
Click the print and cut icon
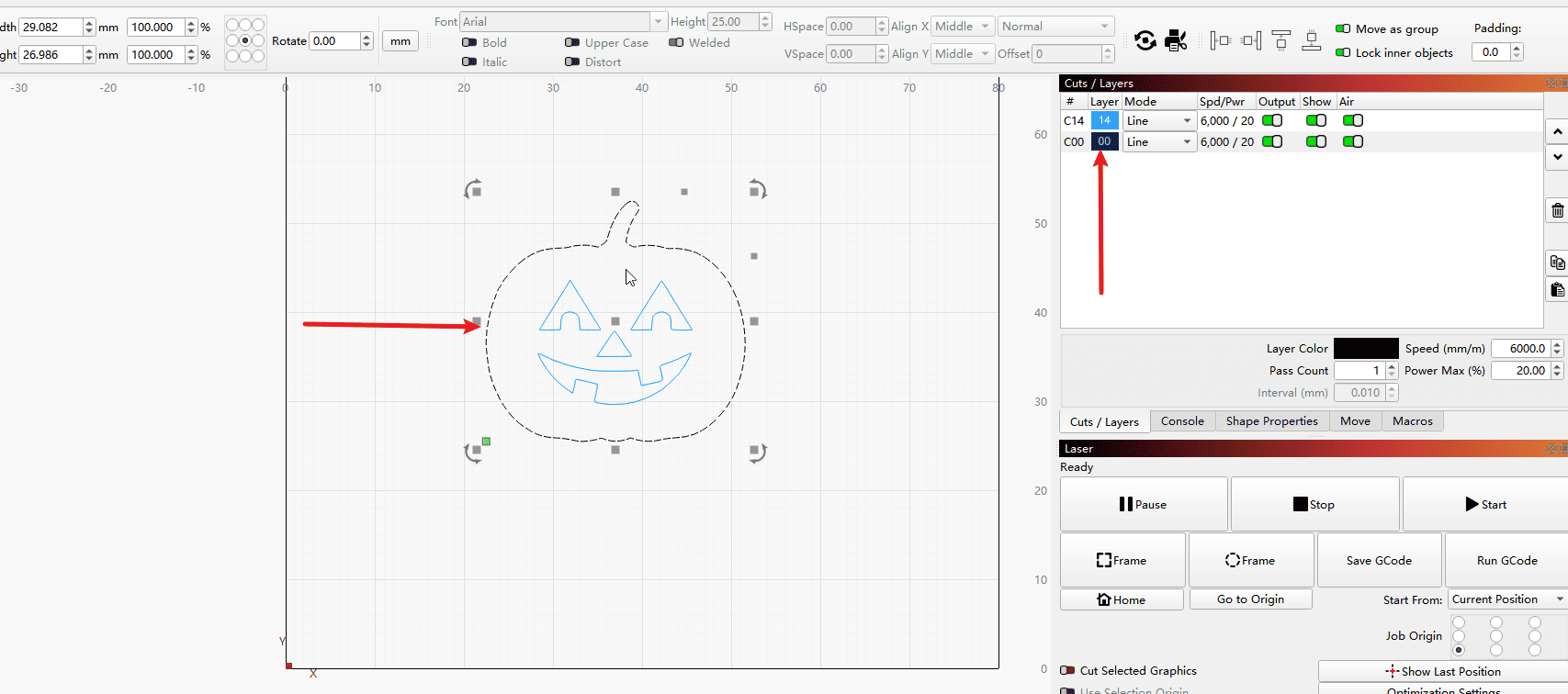click(x=1176, y=40)
